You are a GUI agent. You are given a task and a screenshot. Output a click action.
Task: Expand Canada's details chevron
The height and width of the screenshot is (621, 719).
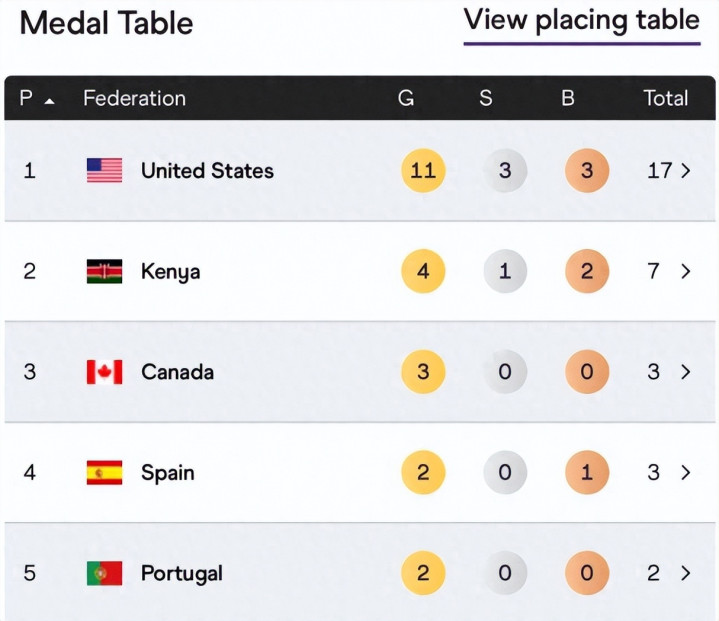(686, 372)
